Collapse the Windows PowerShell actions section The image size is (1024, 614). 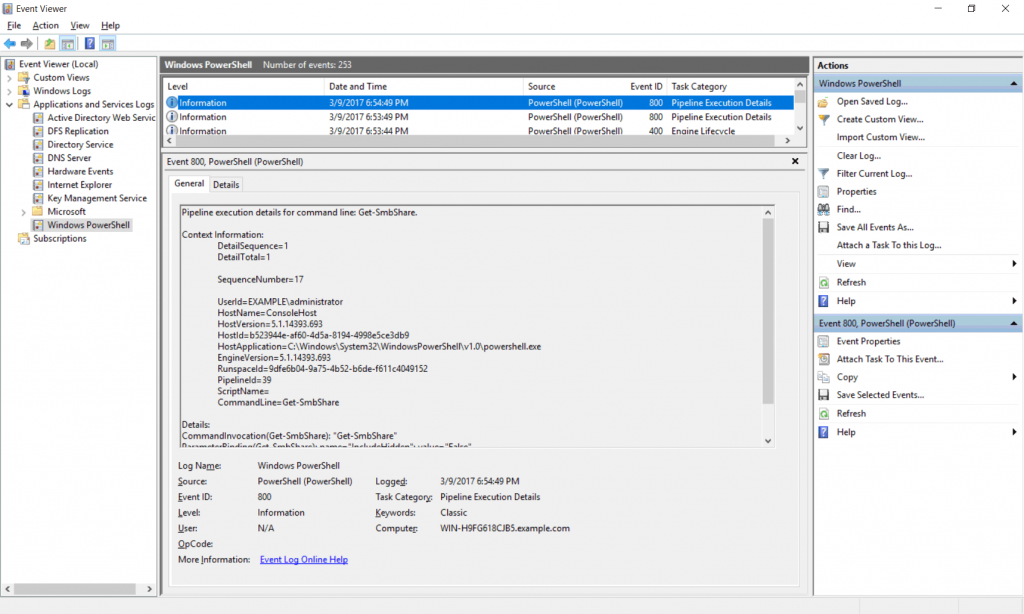coord(1014,84)
